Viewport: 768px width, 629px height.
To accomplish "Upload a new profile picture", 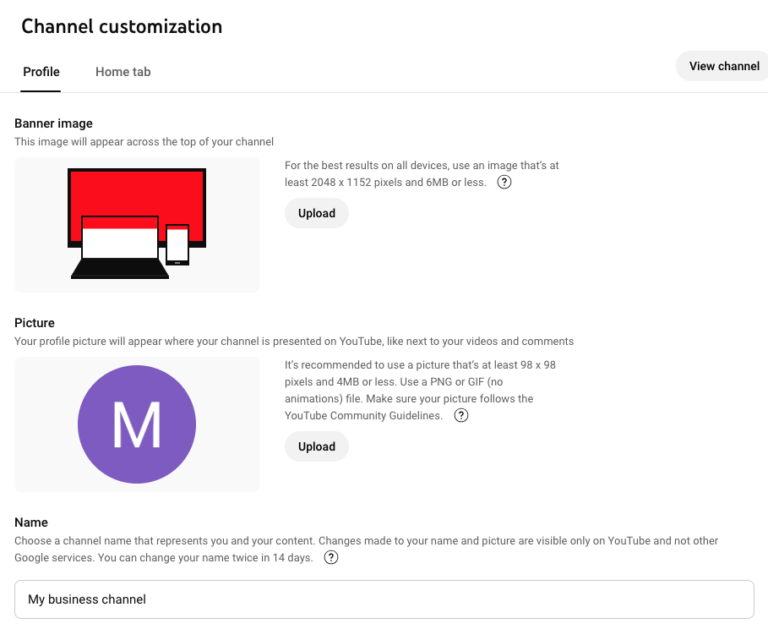I will coord(316,446).
